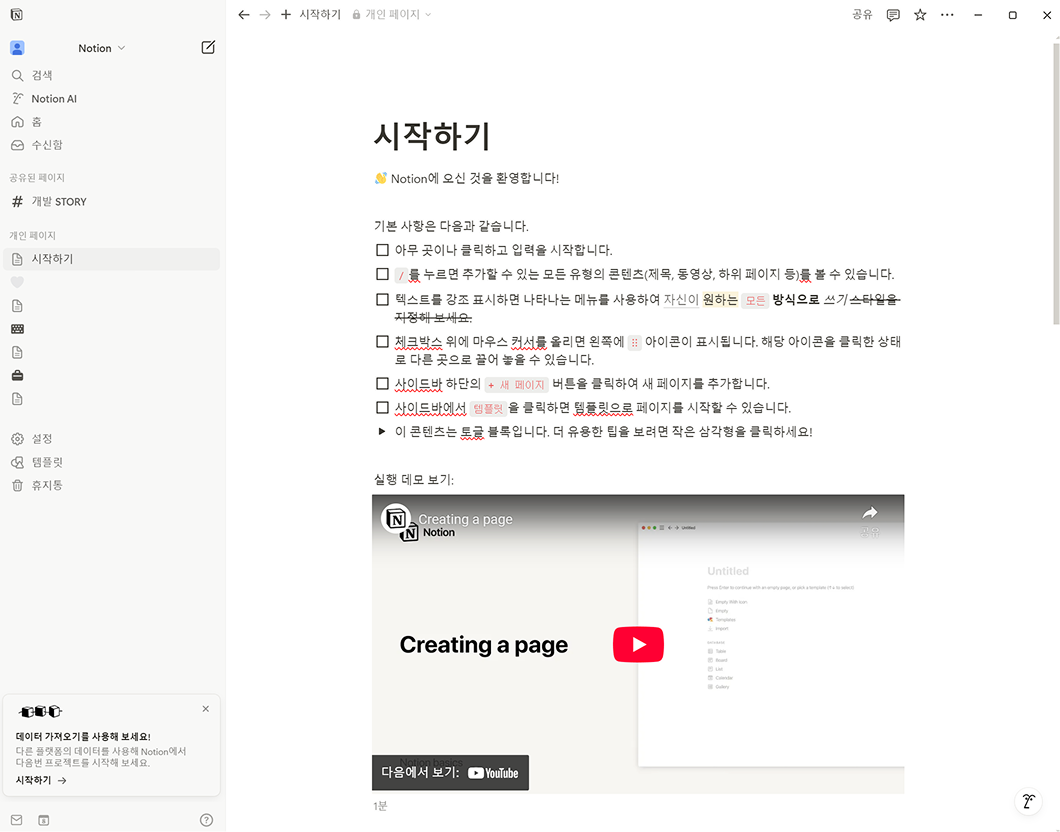Click the workspace avatar icon in sidebar
Screen dimensions: 1060x832
click(18, 48)
